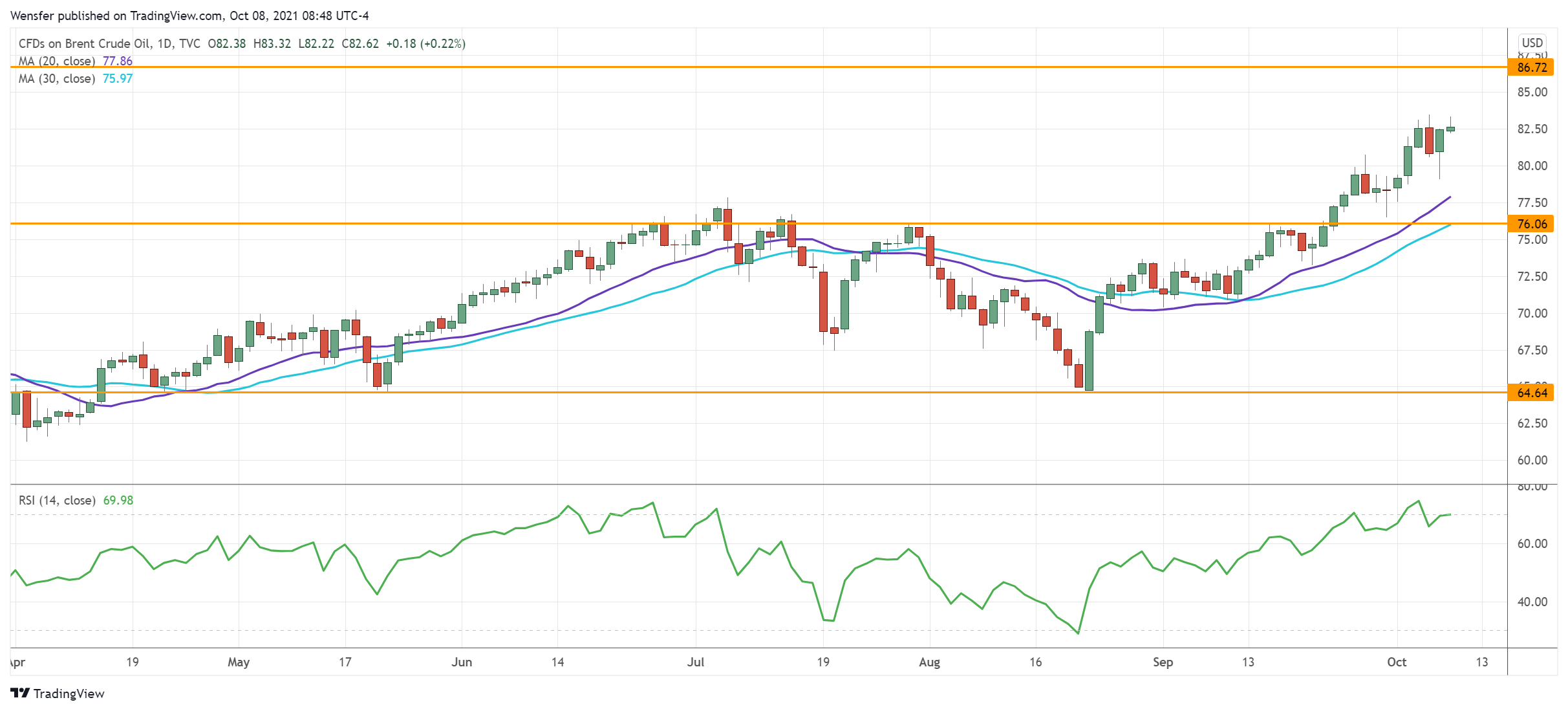
Task: Click the RSI value 69.98
Action: point(118,500)
